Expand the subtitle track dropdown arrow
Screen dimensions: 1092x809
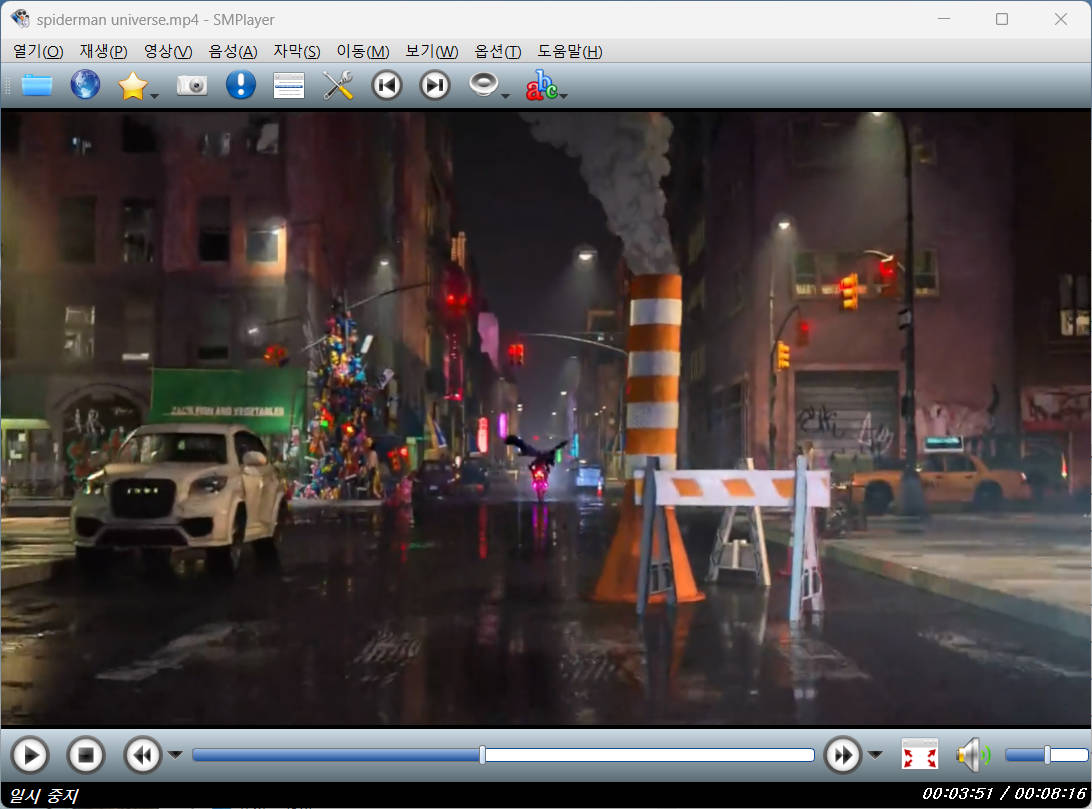tap(563, 95)
